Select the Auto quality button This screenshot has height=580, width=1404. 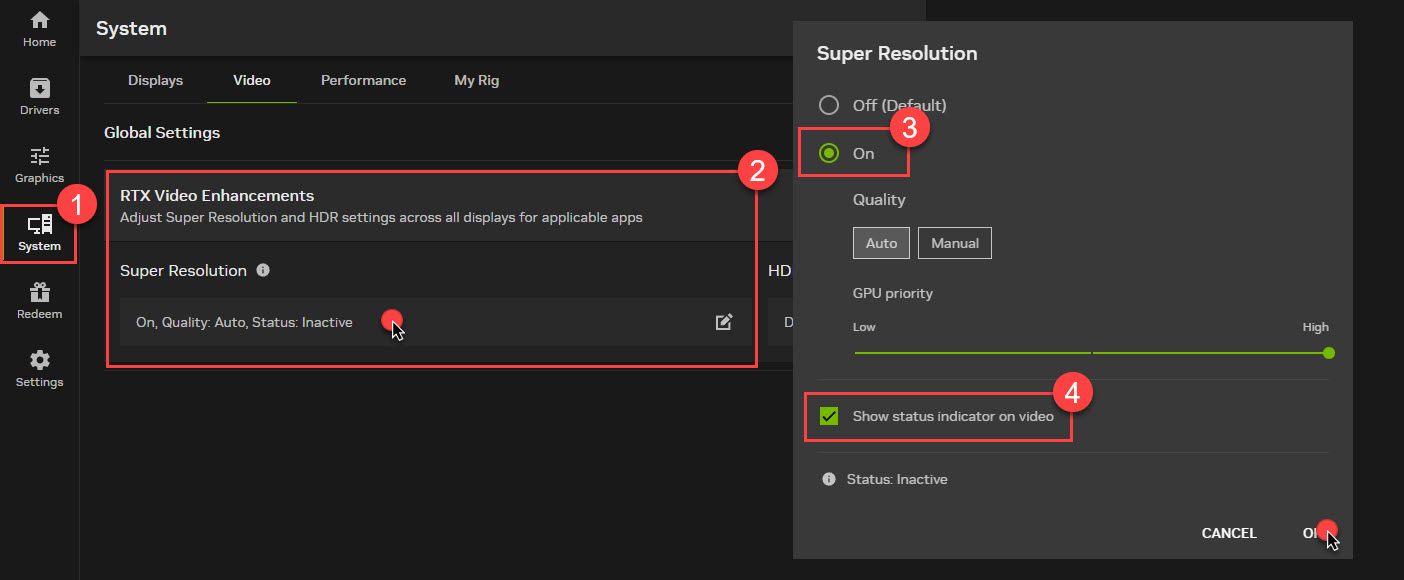(881, 242)
